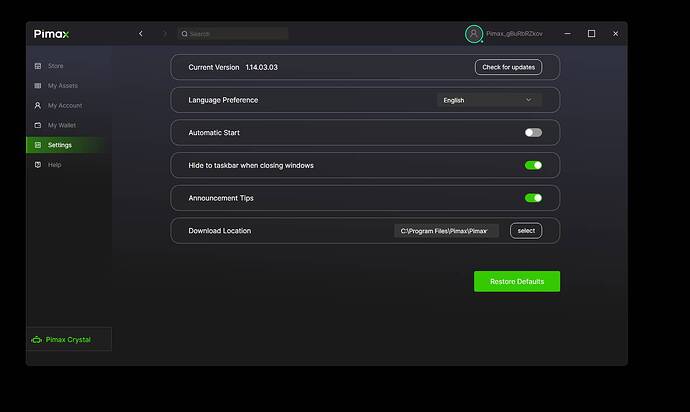Disable Hide to taskbar when closing windows

533,165
